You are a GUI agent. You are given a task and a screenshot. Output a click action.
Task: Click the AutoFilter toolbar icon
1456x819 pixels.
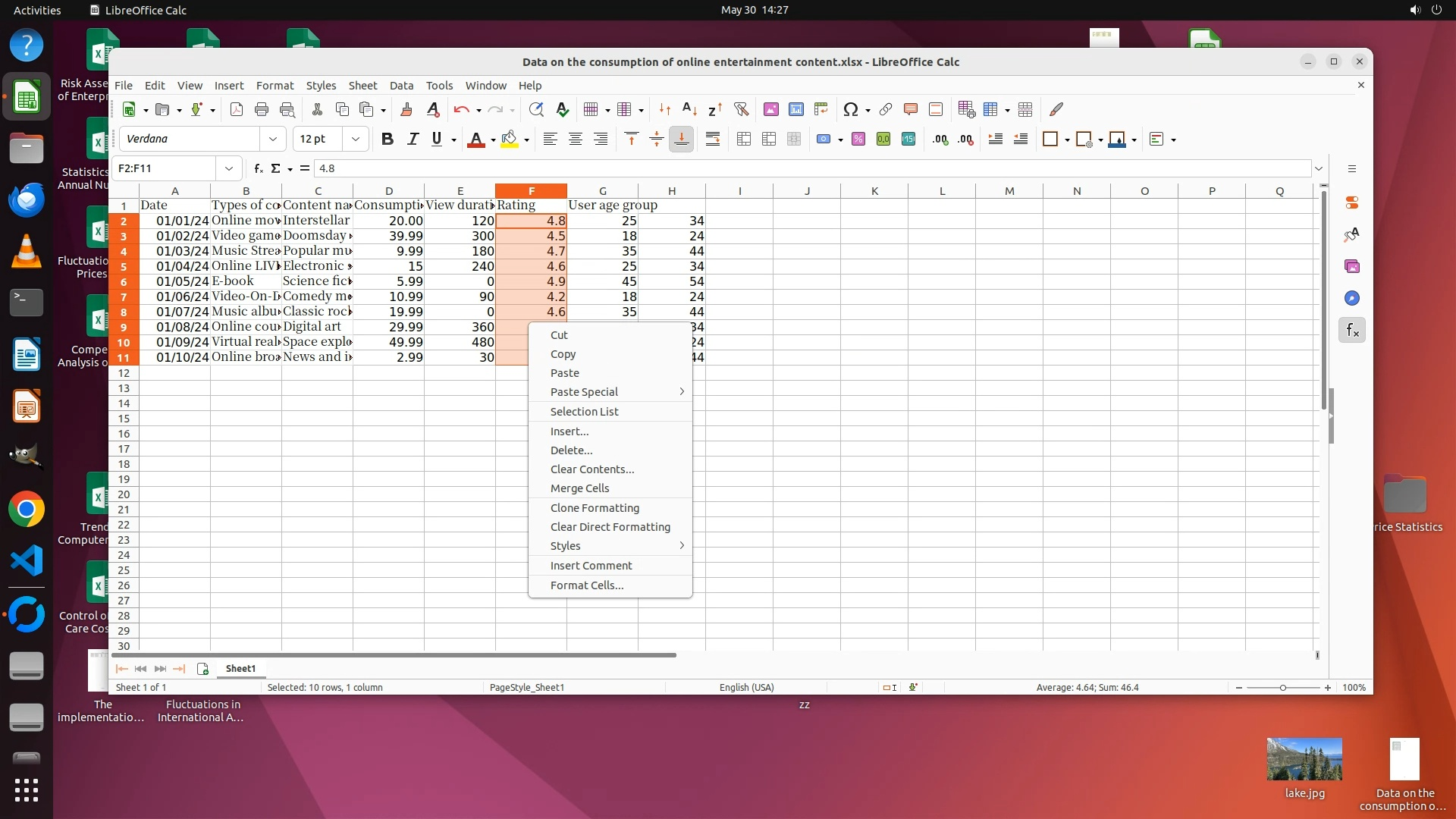point(741,110)
